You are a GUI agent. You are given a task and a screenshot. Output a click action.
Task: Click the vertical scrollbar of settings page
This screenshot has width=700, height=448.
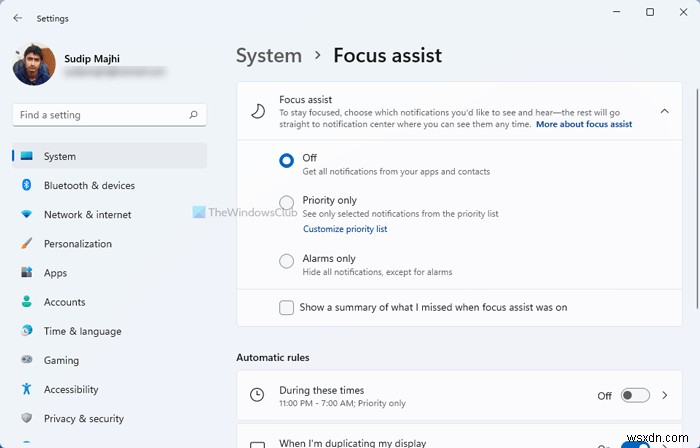[x=697, y=199]
